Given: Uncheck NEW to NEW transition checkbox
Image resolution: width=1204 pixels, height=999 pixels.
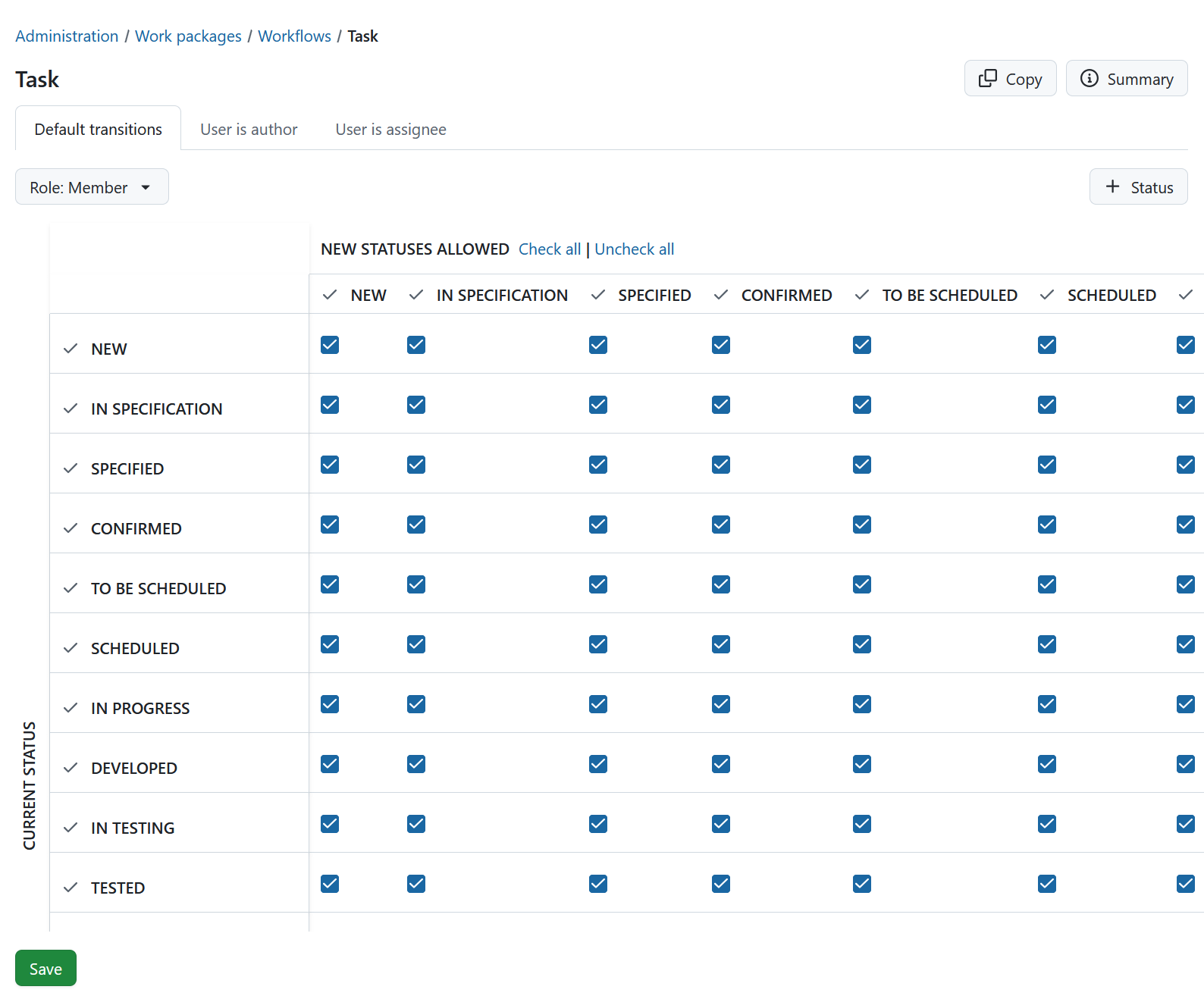Looking at the screenshot, I should point(330,345).
